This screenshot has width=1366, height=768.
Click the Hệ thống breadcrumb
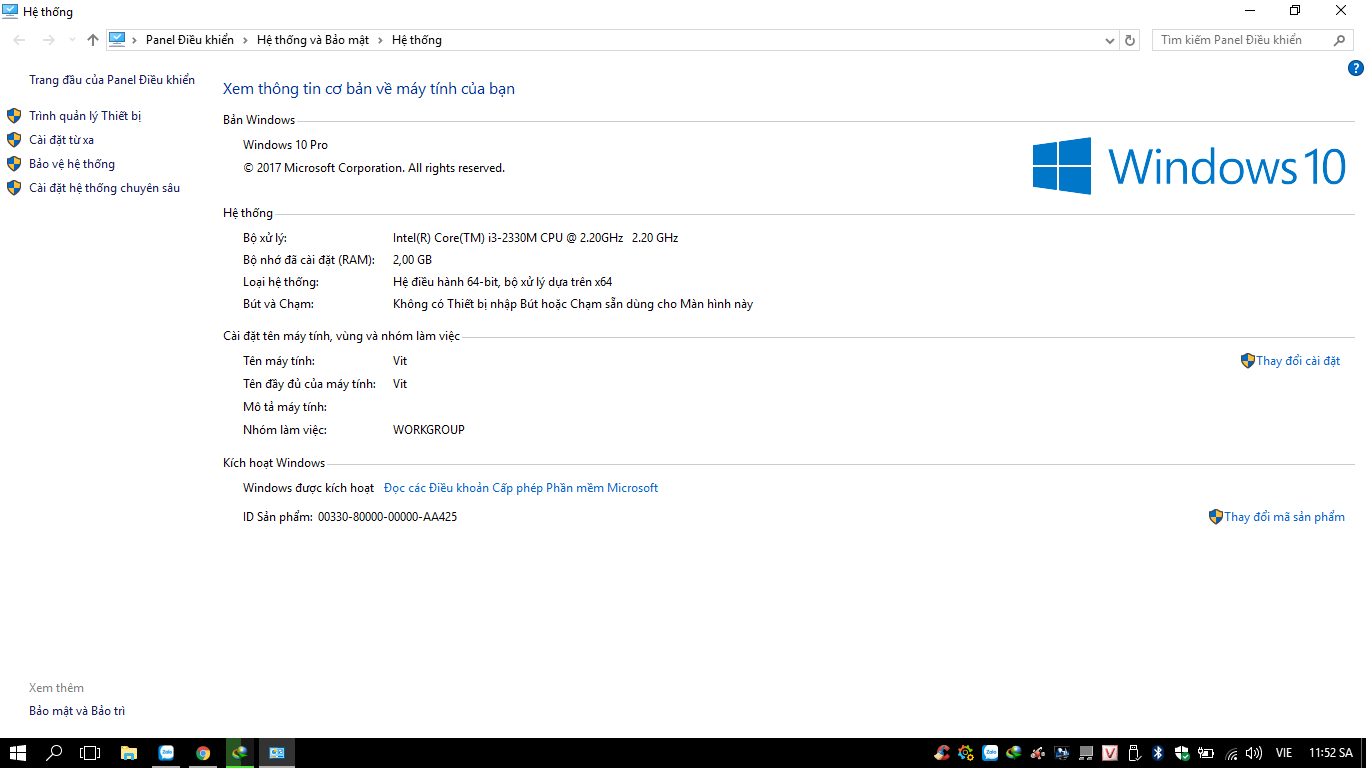tap(417, 40)
